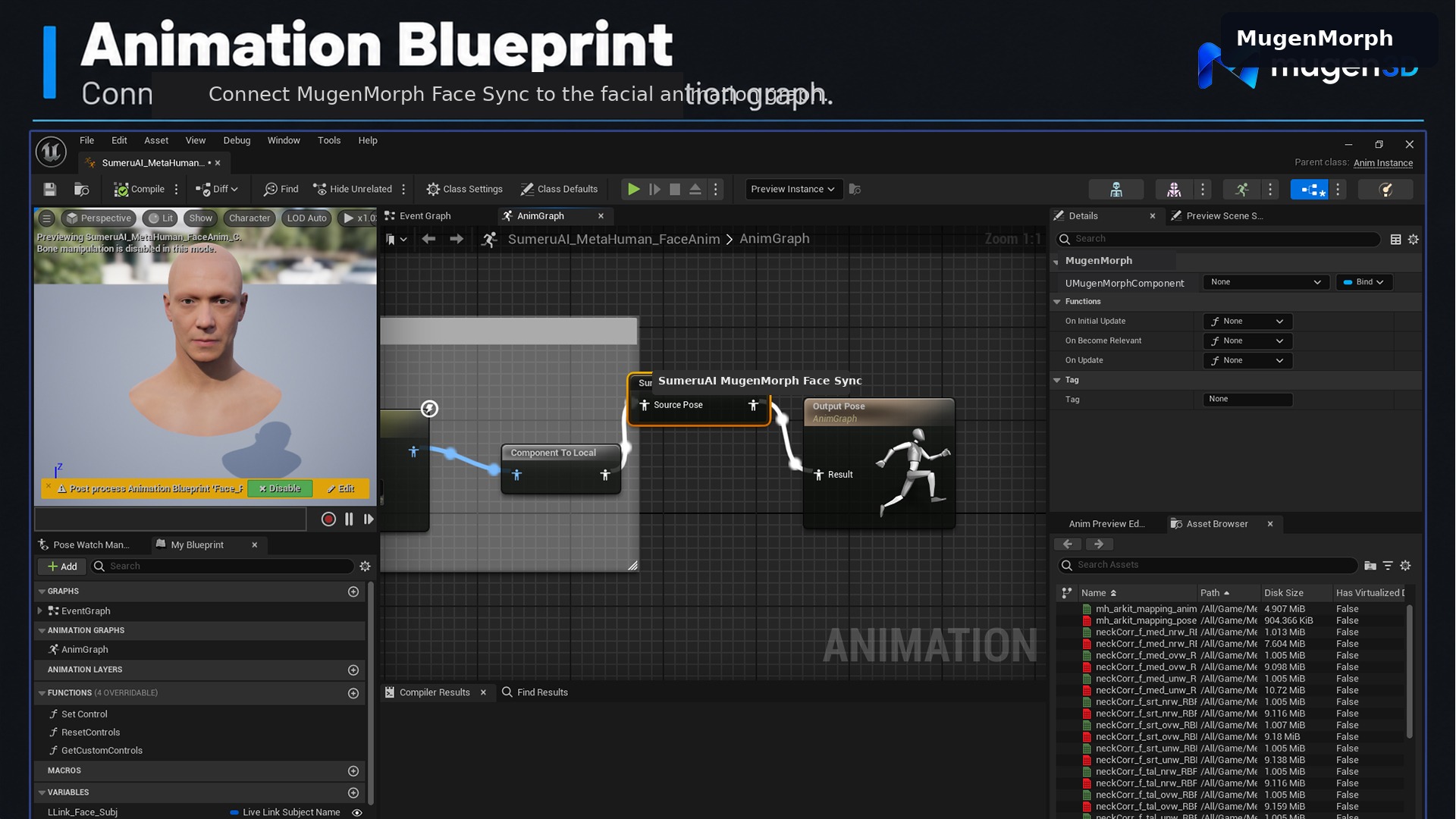1456x819 pixels.
Task: Collapse the Variables section
Action: pyautogui.click(x=42, y=792)
